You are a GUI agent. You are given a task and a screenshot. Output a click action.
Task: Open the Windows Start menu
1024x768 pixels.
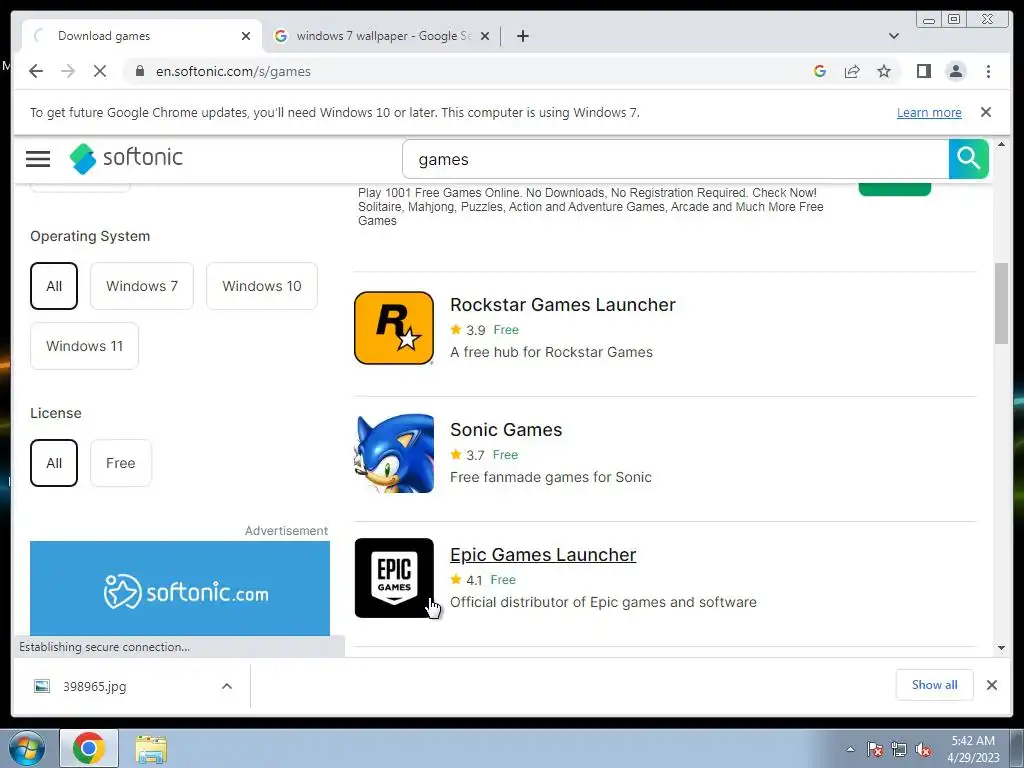point(26,748)
